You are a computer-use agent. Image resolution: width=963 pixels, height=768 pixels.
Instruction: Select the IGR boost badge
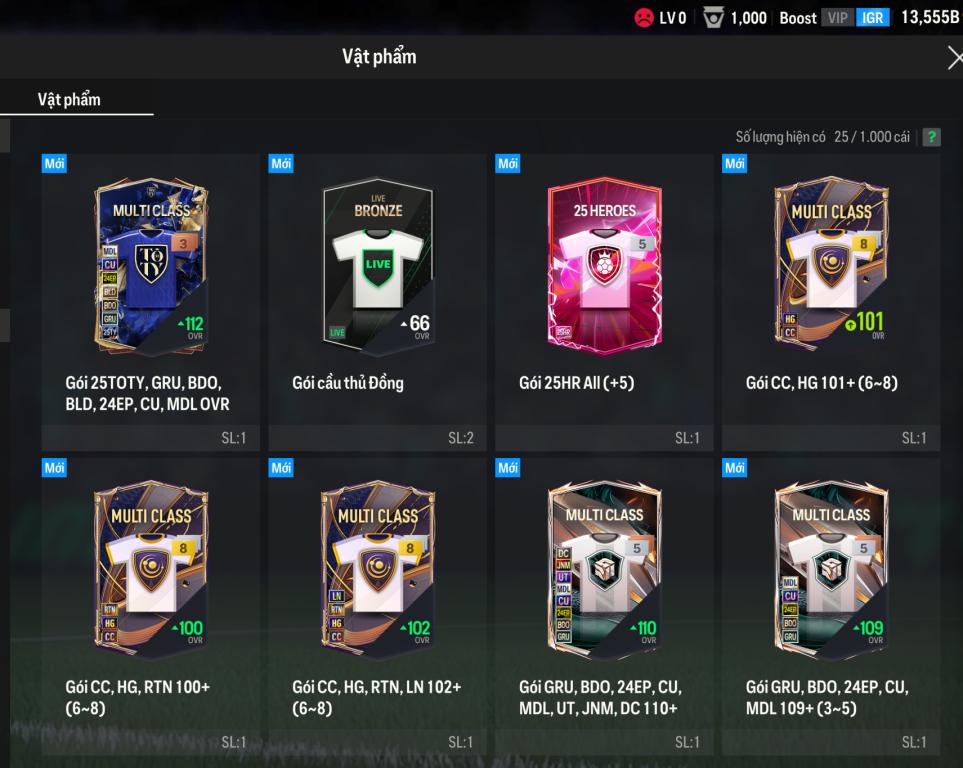[x=872, y=18]
